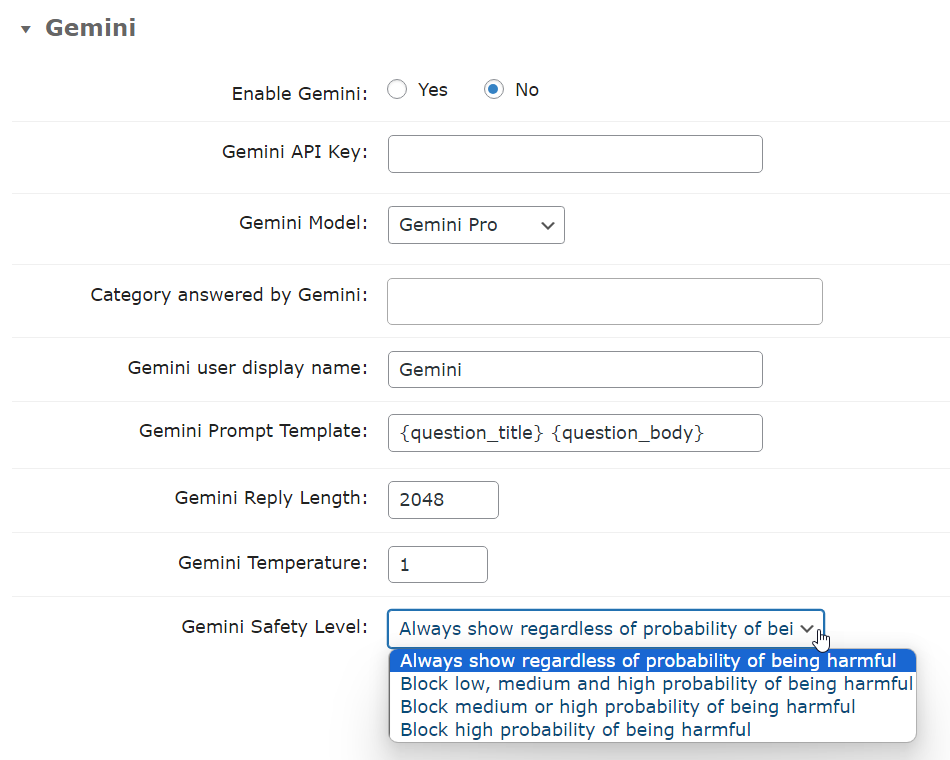The height and width of the screenshot is (760, 950).
Task: Click the Gemini Reply Length field
Action: 443,500
